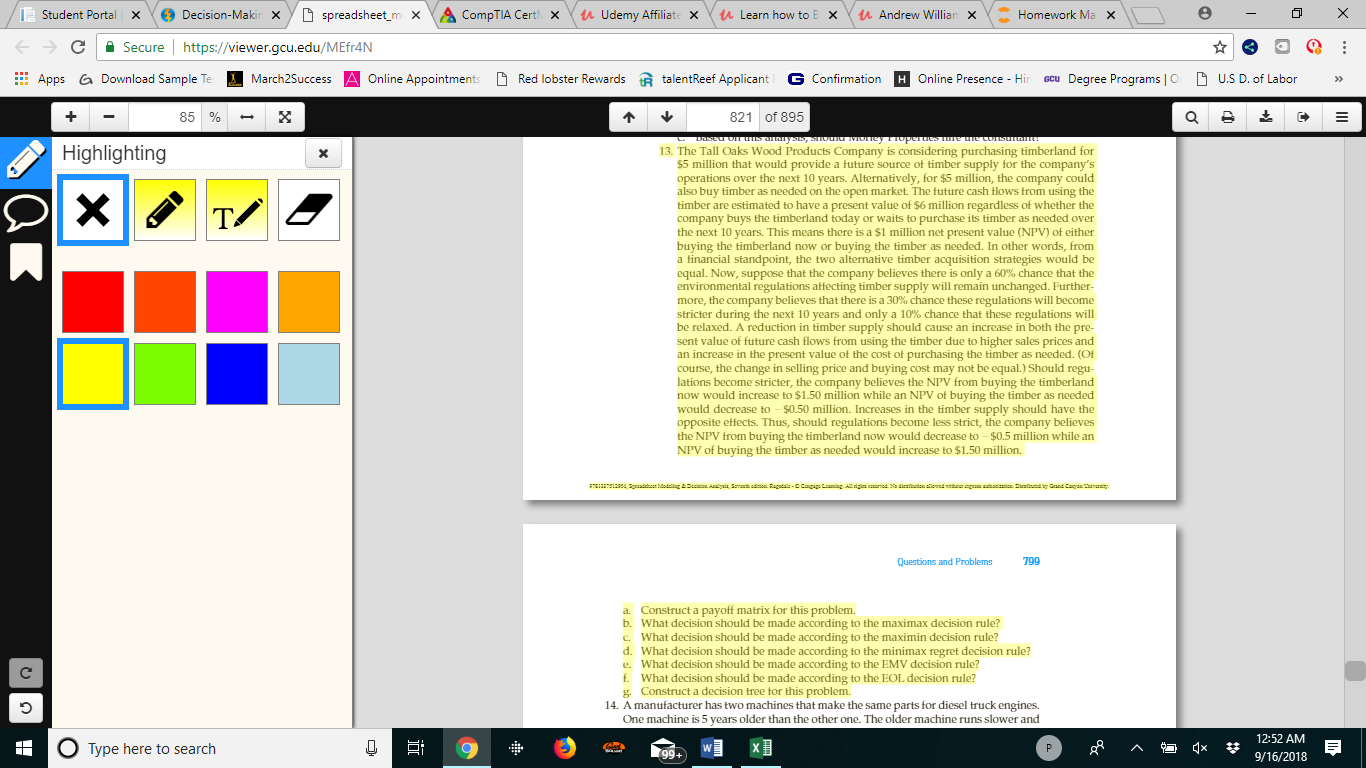Pick the red highlight color
The height and width of the screenshot is (768, 1366).
pyautogui.click(x=93, y=302)
